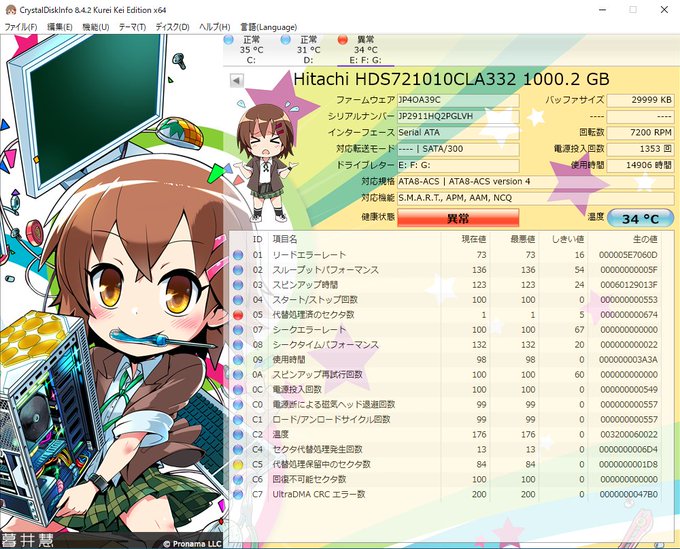
Task: Click the ATA8-ACS standard field
Action: pyautogui.click(x=535, y=182)
